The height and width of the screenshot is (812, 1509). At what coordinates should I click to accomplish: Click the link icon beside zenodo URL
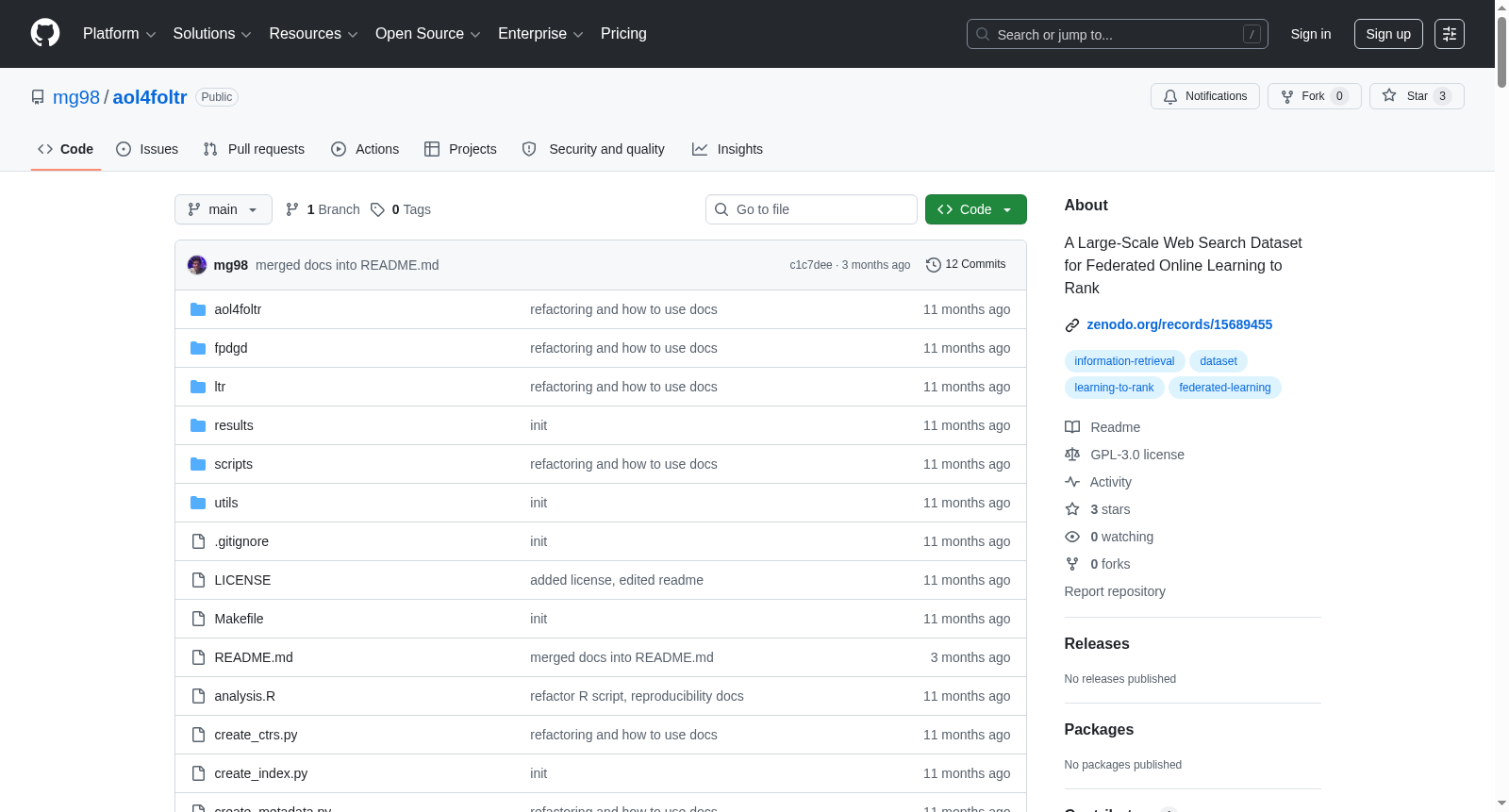point(1072,325)
